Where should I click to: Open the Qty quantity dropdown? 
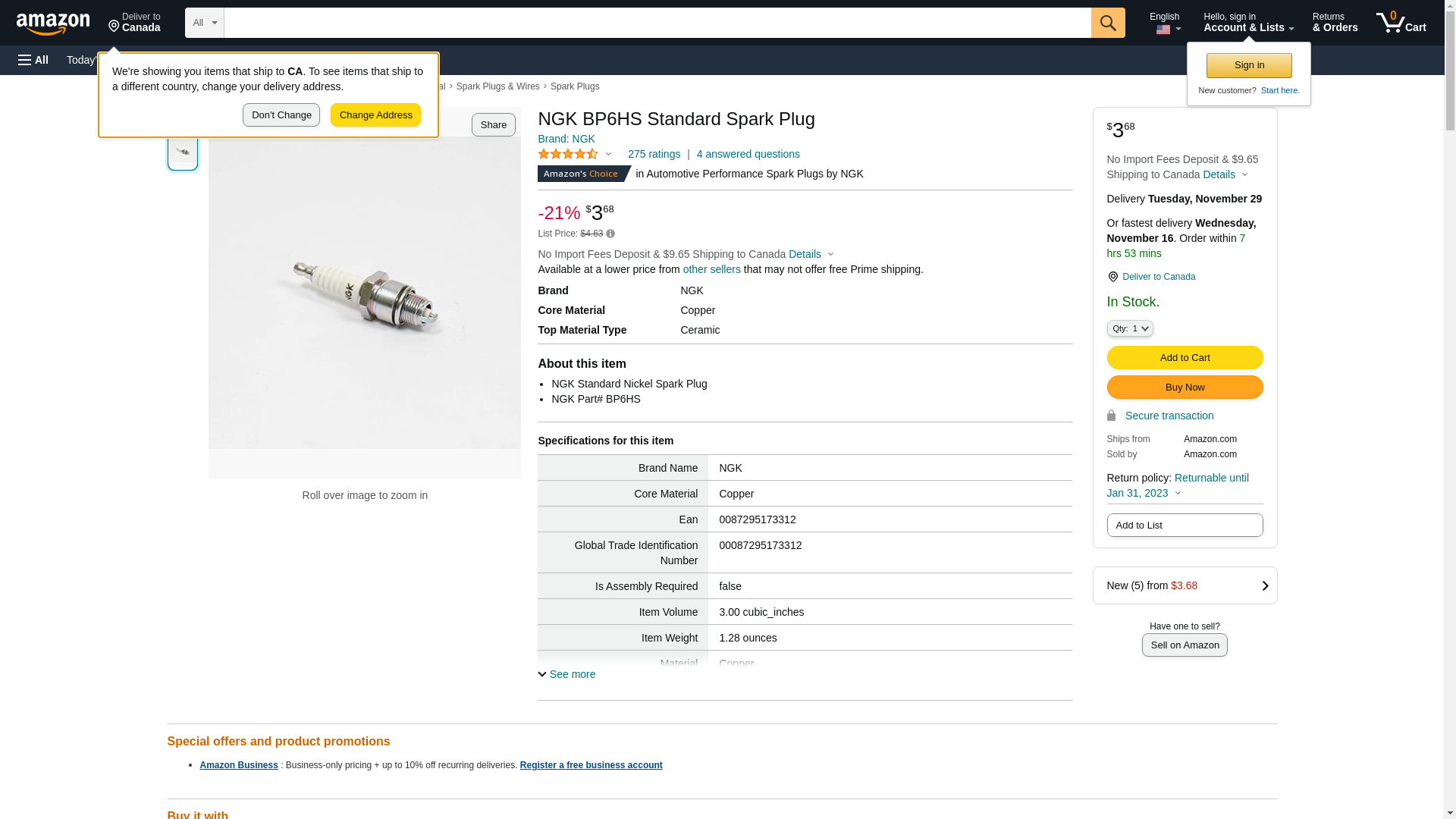coord(1130,328)
